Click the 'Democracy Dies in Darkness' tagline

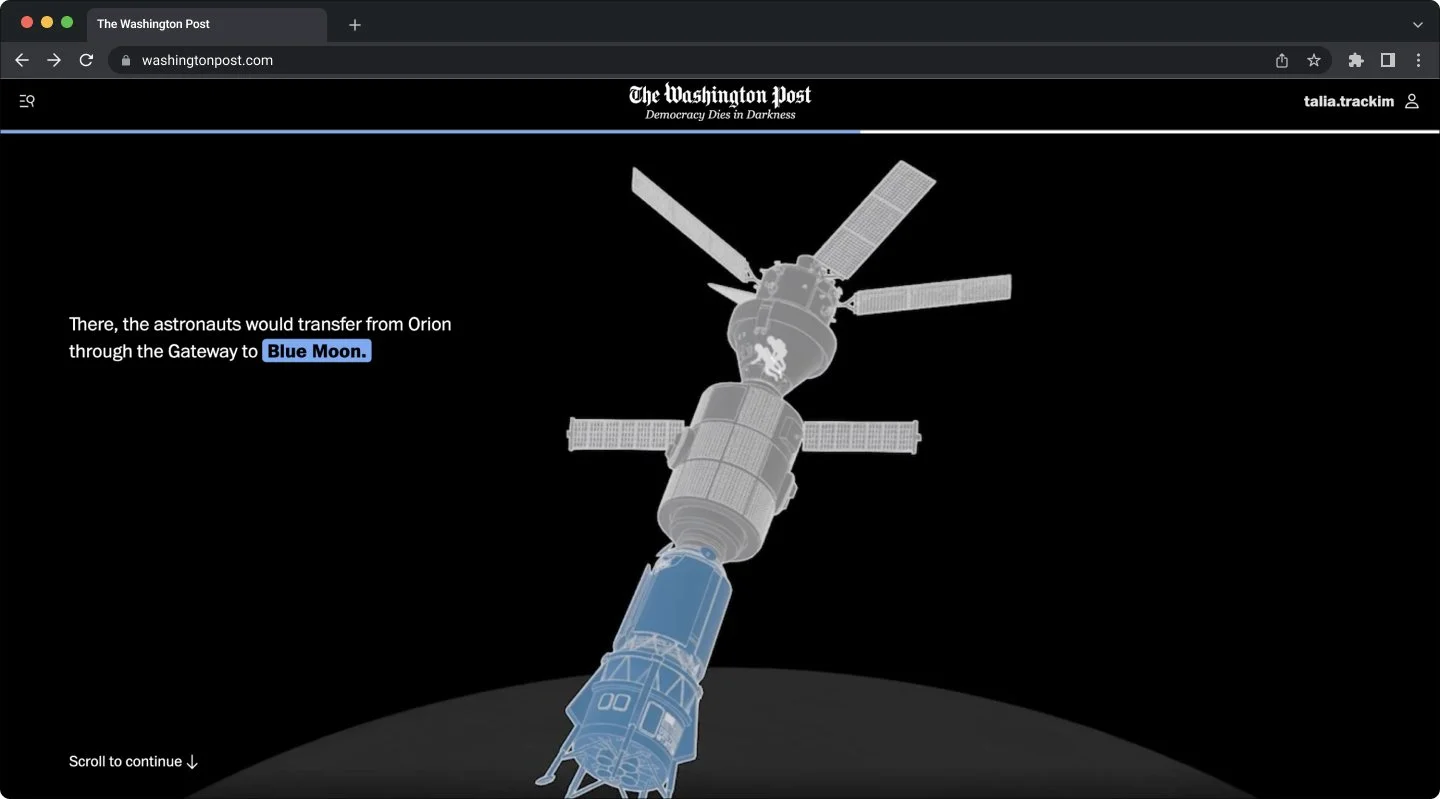pyautogui.click(x=720, y=115)
